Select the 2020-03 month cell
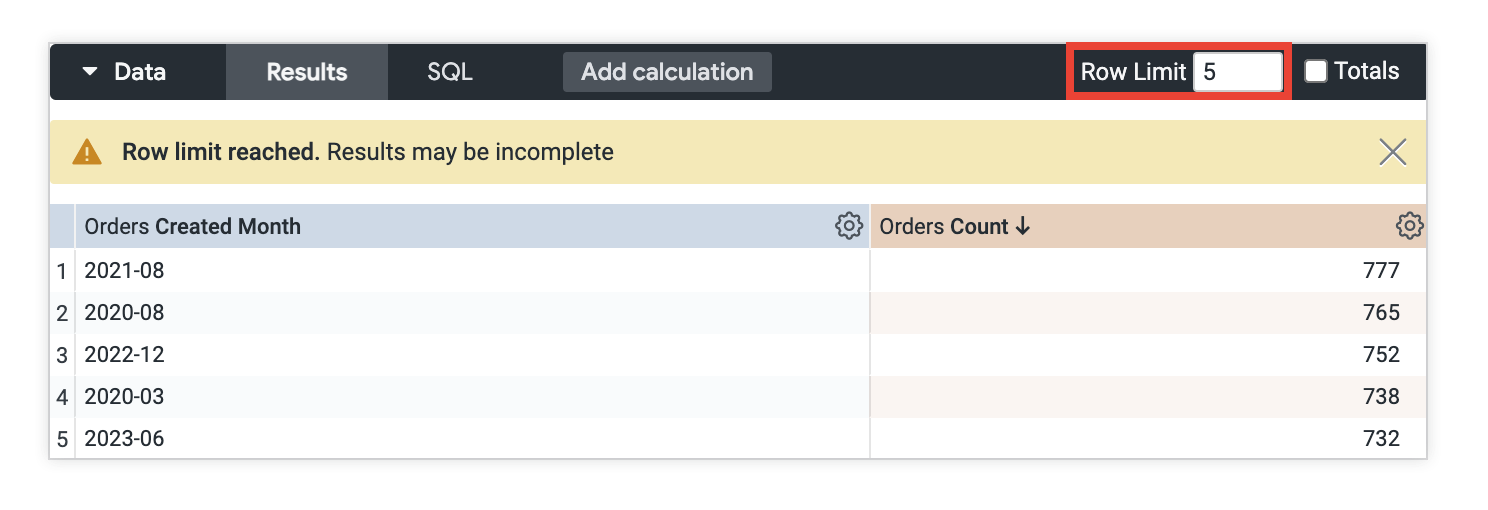The image size is (1488, 510). coord(124,397)
